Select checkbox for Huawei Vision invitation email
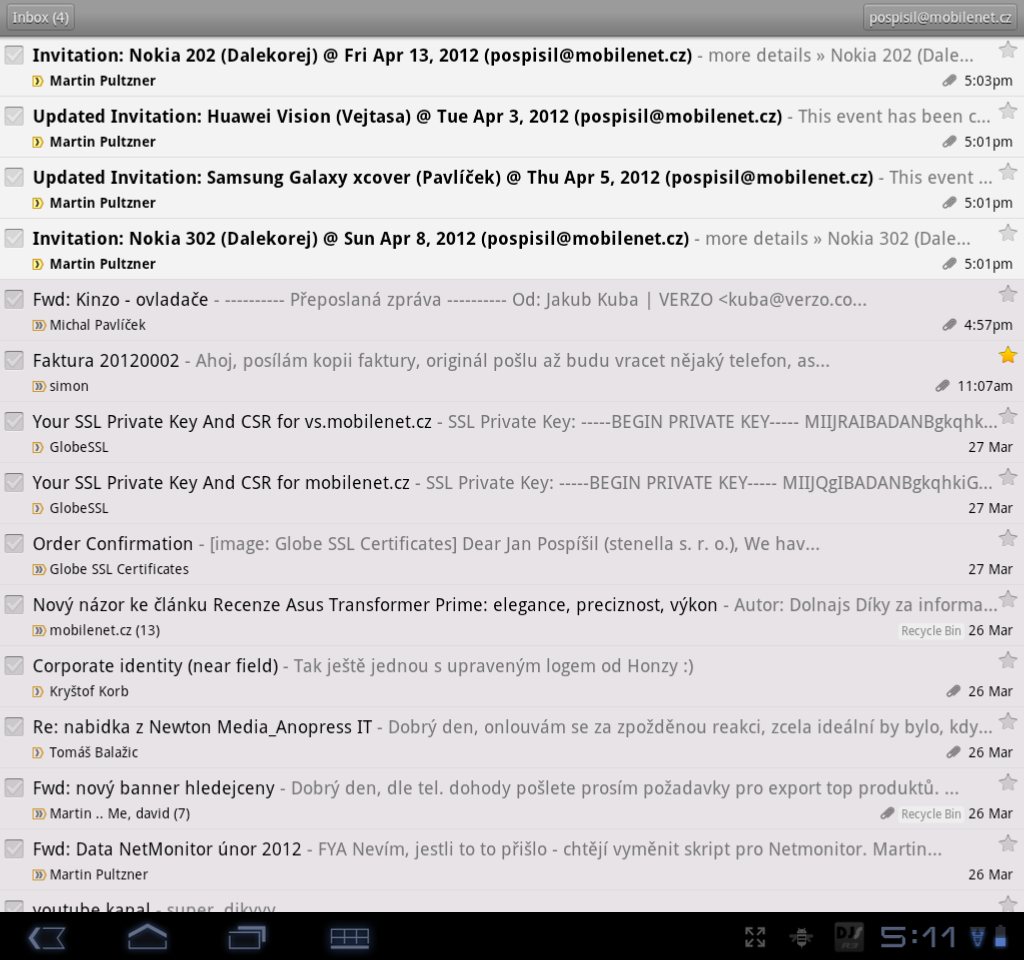This screenshot has height=960, width=1024. pos(14,116)
